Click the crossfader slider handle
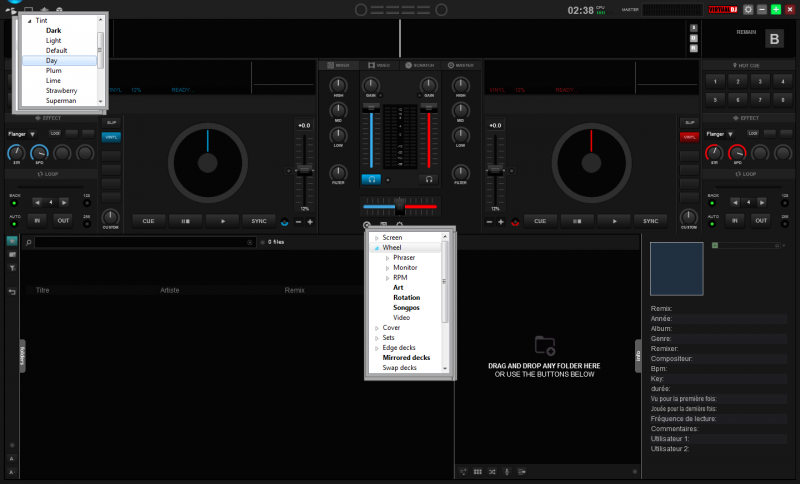 (400, 204)
